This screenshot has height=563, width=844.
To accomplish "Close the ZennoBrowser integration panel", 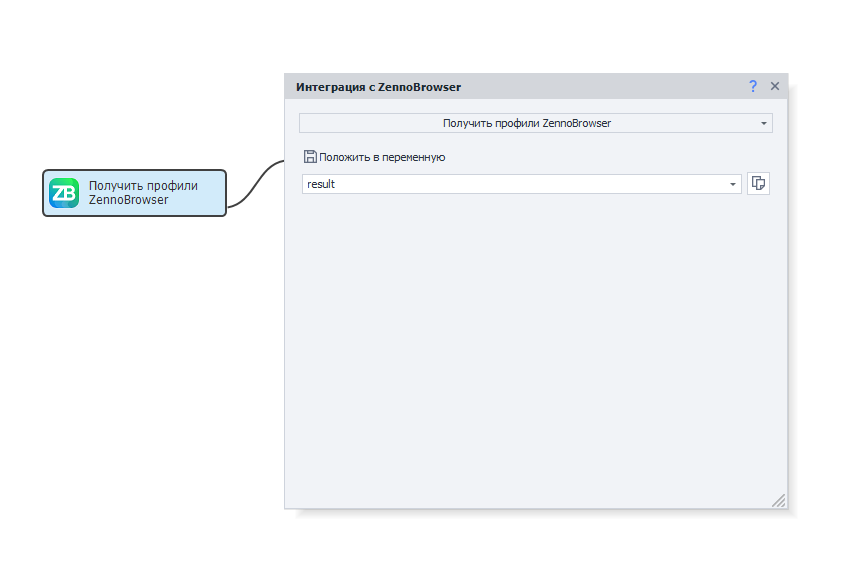I will 774,87.
